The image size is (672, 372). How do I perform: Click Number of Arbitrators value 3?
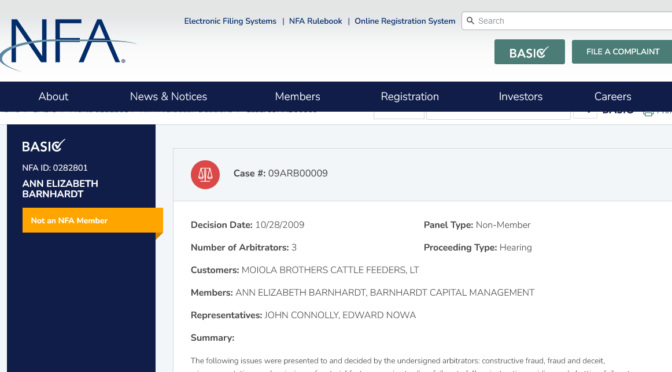(294, 247)
